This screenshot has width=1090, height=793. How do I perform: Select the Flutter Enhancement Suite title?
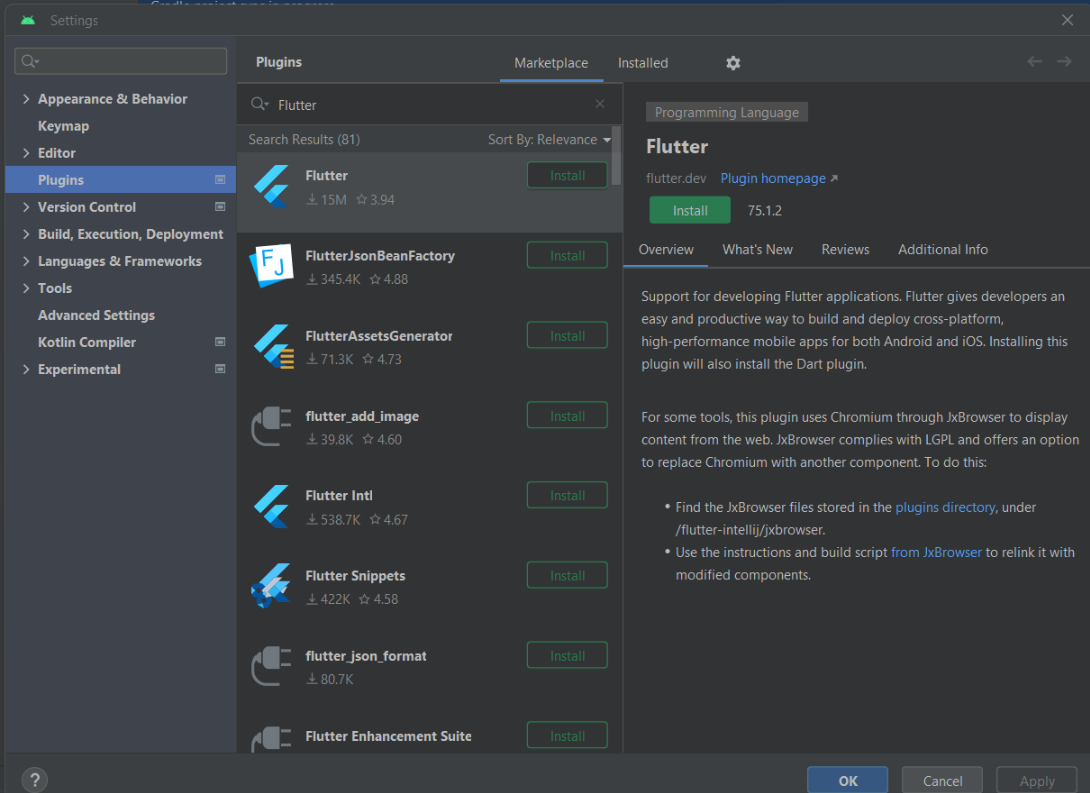coord(388,736)
